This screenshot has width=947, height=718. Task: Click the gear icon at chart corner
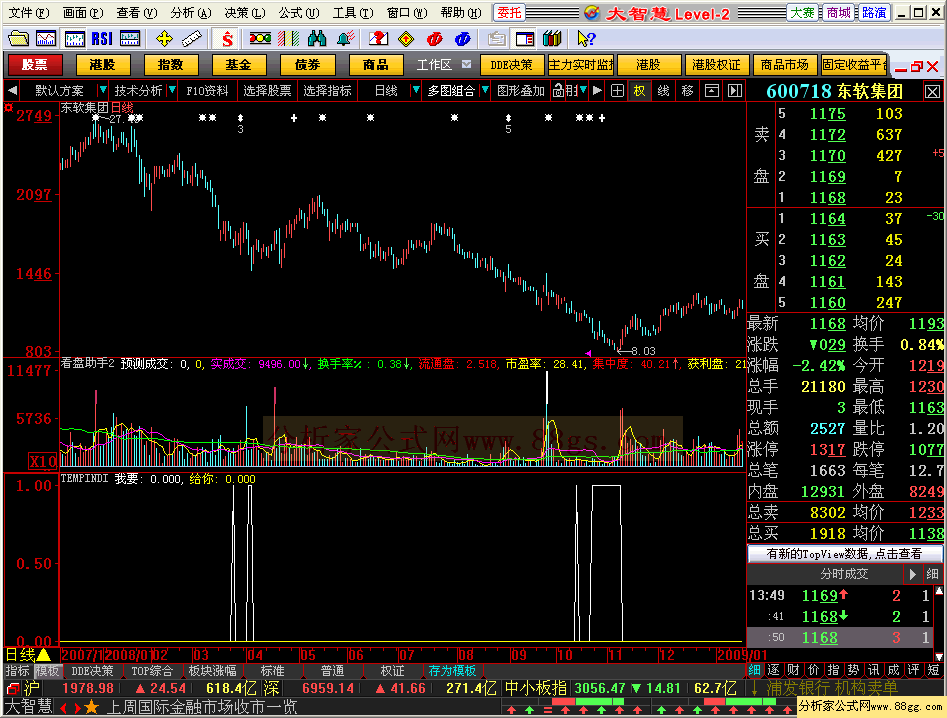8,107
